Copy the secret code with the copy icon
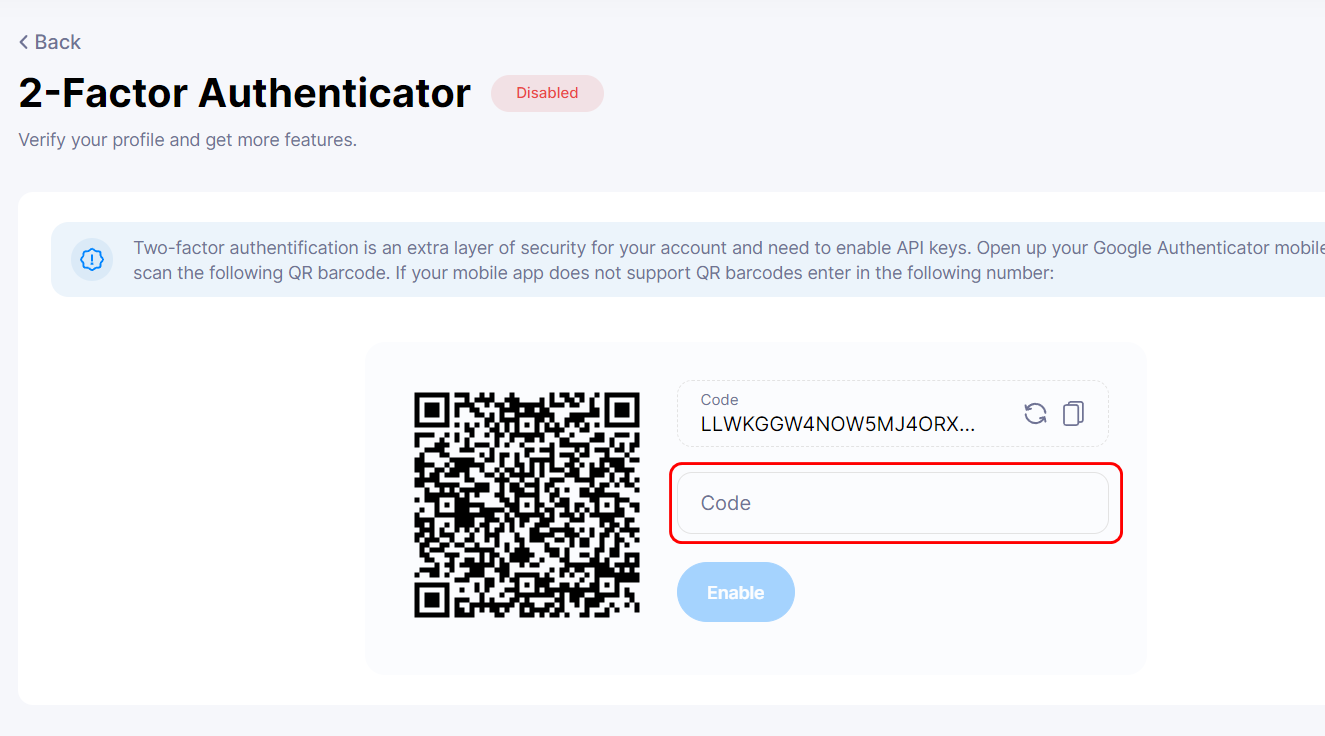Viewport: 1325px width, 736px height. pyautogui.click(x=1073, y=413)
